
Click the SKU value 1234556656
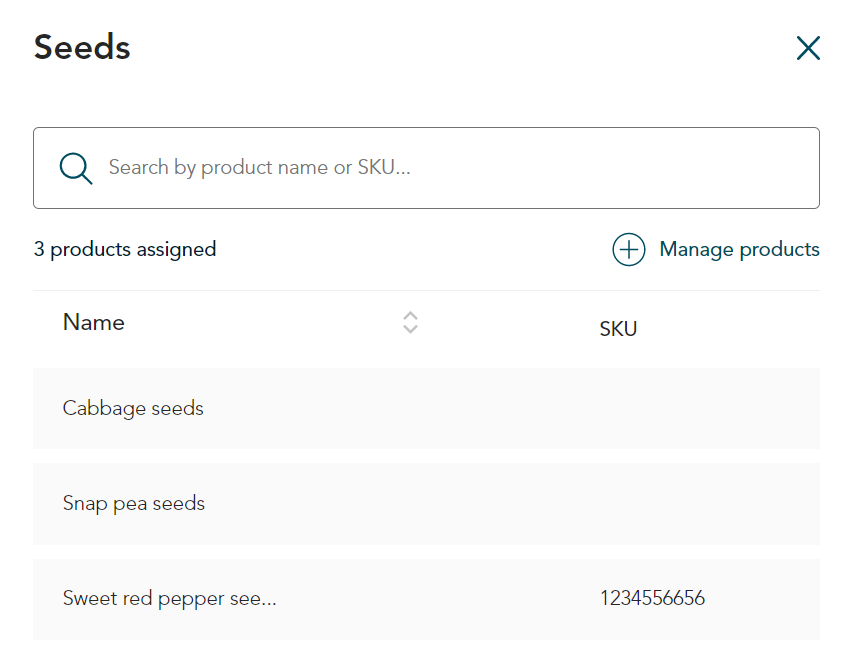point(652,599)
